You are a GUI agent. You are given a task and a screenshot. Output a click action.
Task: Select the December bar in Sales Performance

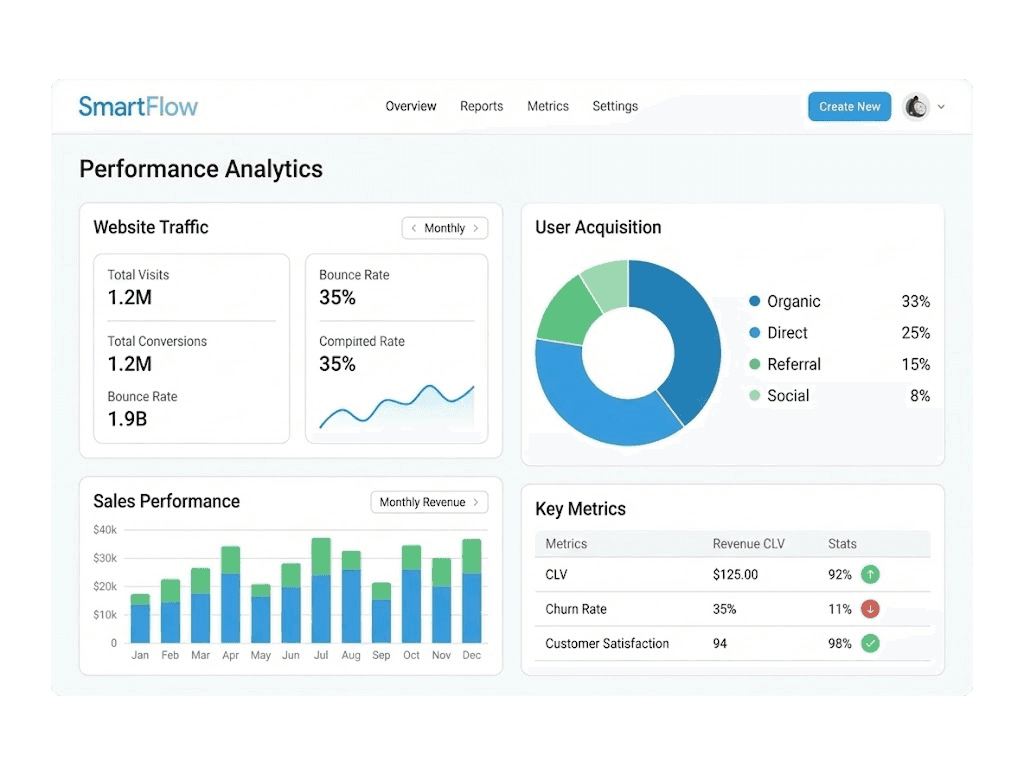click(471, 590)
